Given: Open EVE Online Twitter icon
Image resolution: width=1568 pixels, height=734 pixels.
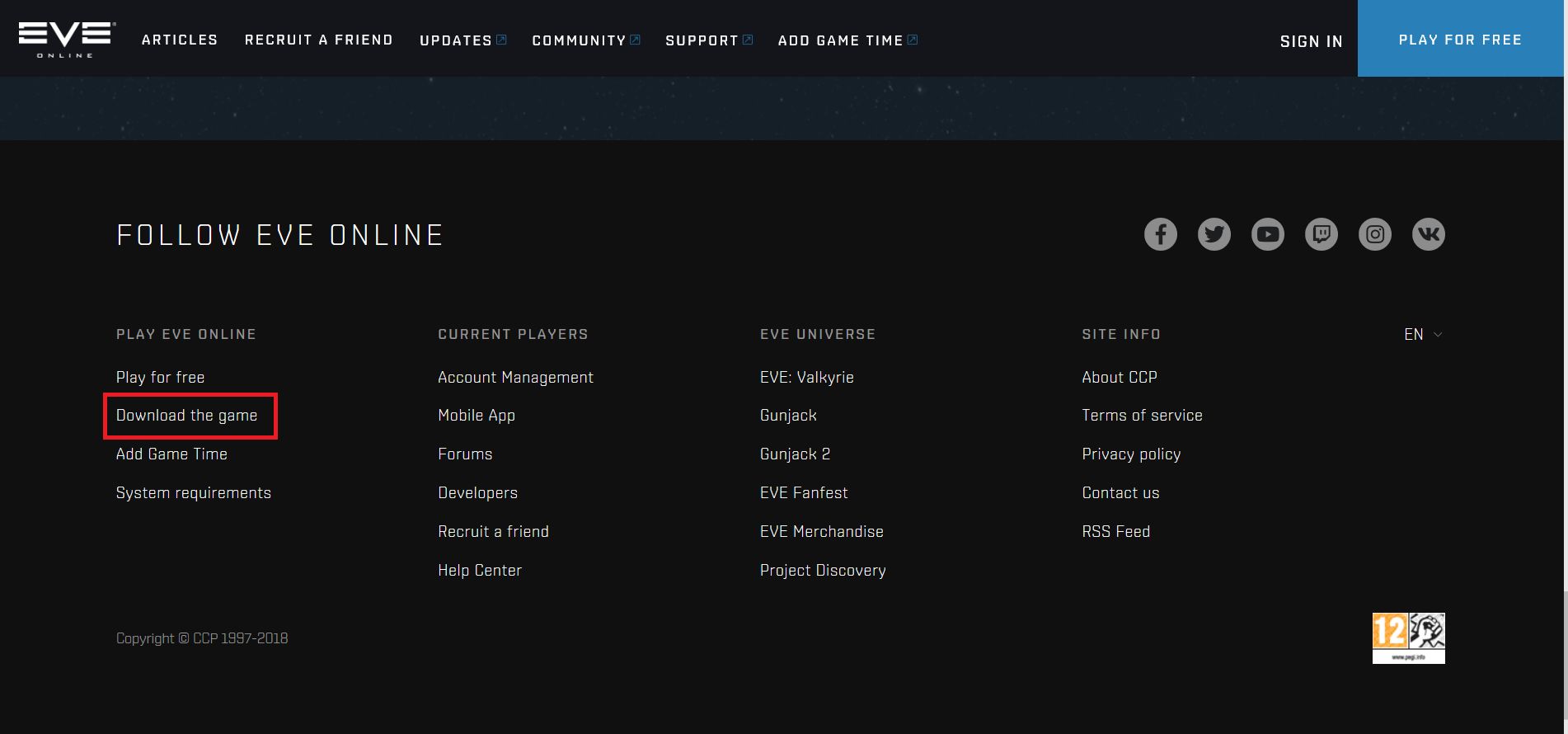Looking at the screenshot, I should click(x=1214, y=234).
